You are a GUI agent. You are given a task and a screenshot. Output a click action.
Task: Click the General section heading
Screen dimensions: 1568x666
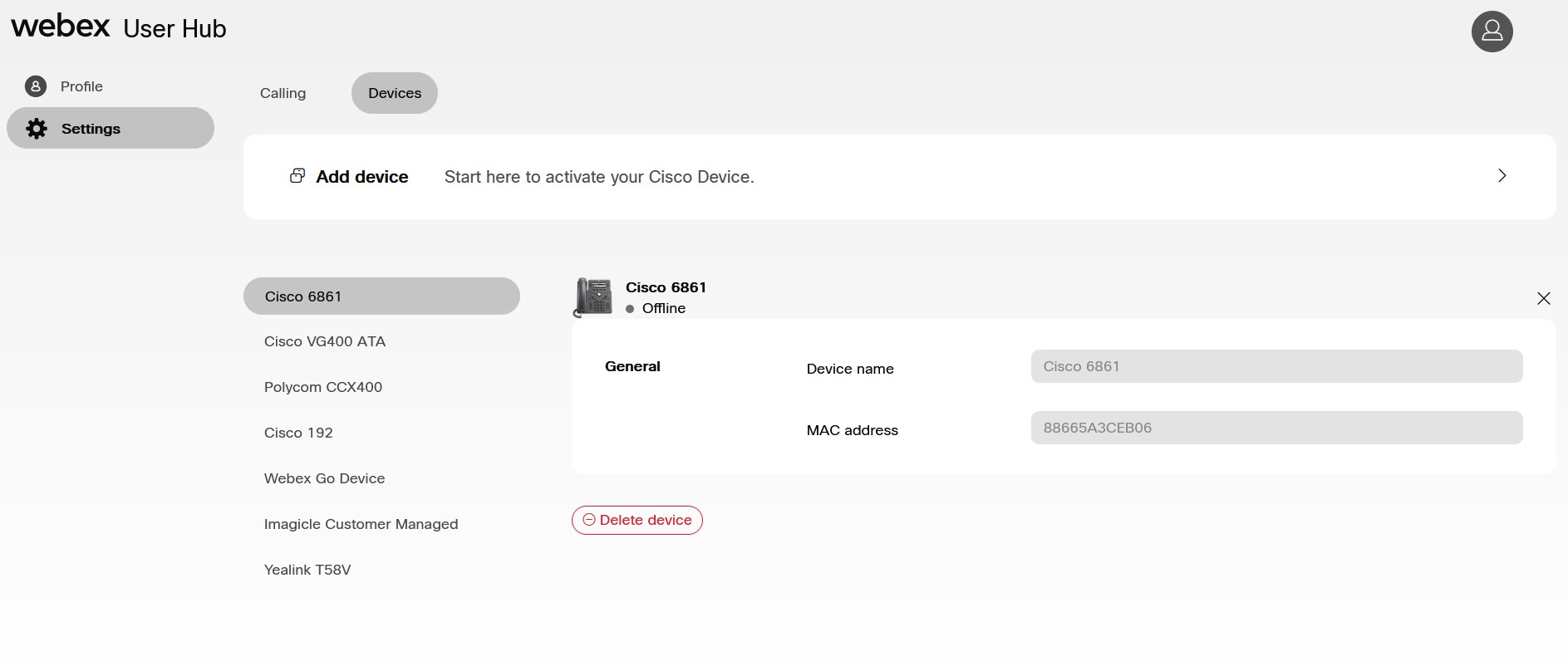[632, 366]
